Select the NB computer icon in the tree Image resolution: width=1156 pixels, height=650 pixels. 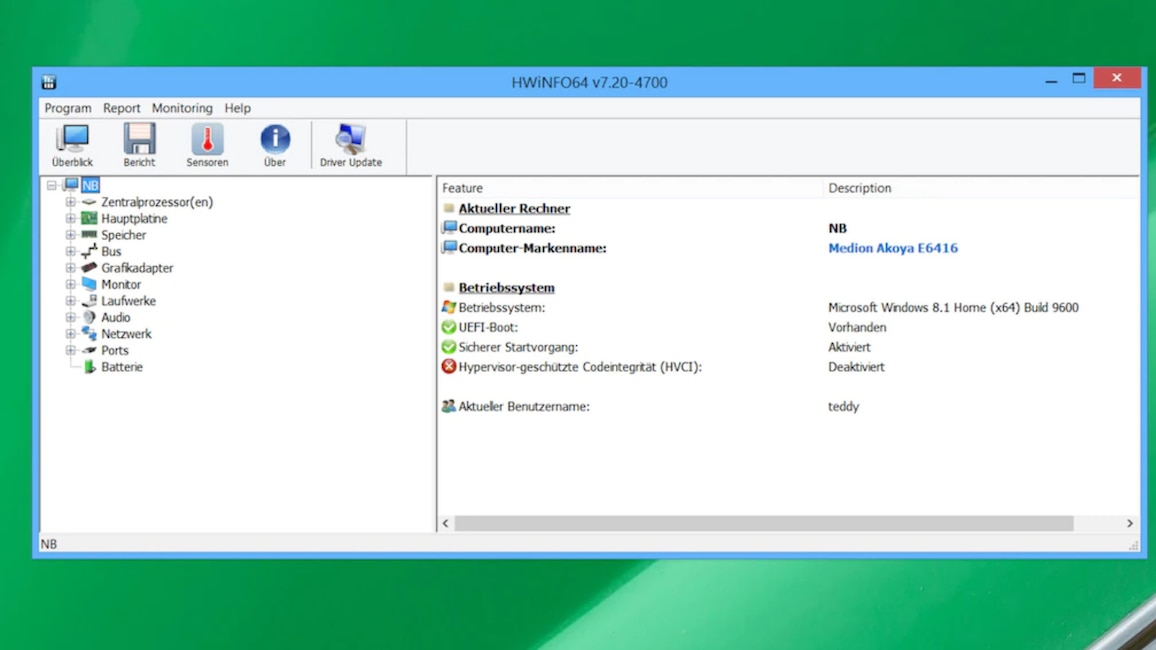pos(71,185)
